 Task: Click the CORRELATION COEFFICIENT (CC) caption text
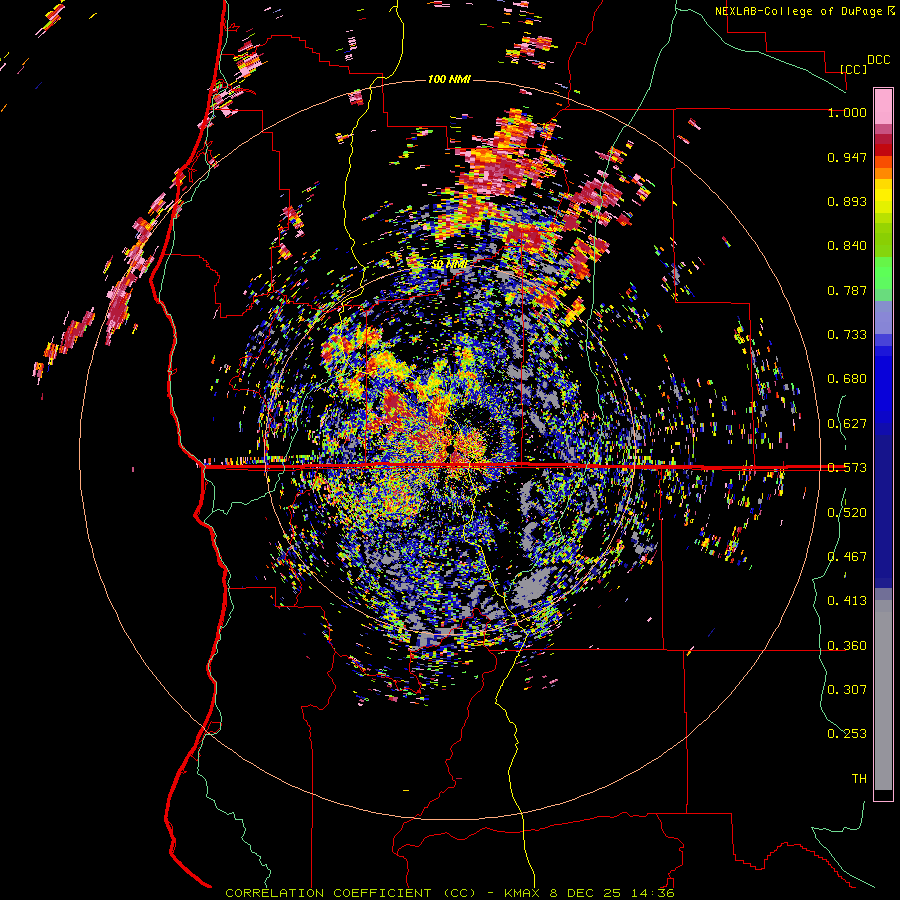(351, 893)
